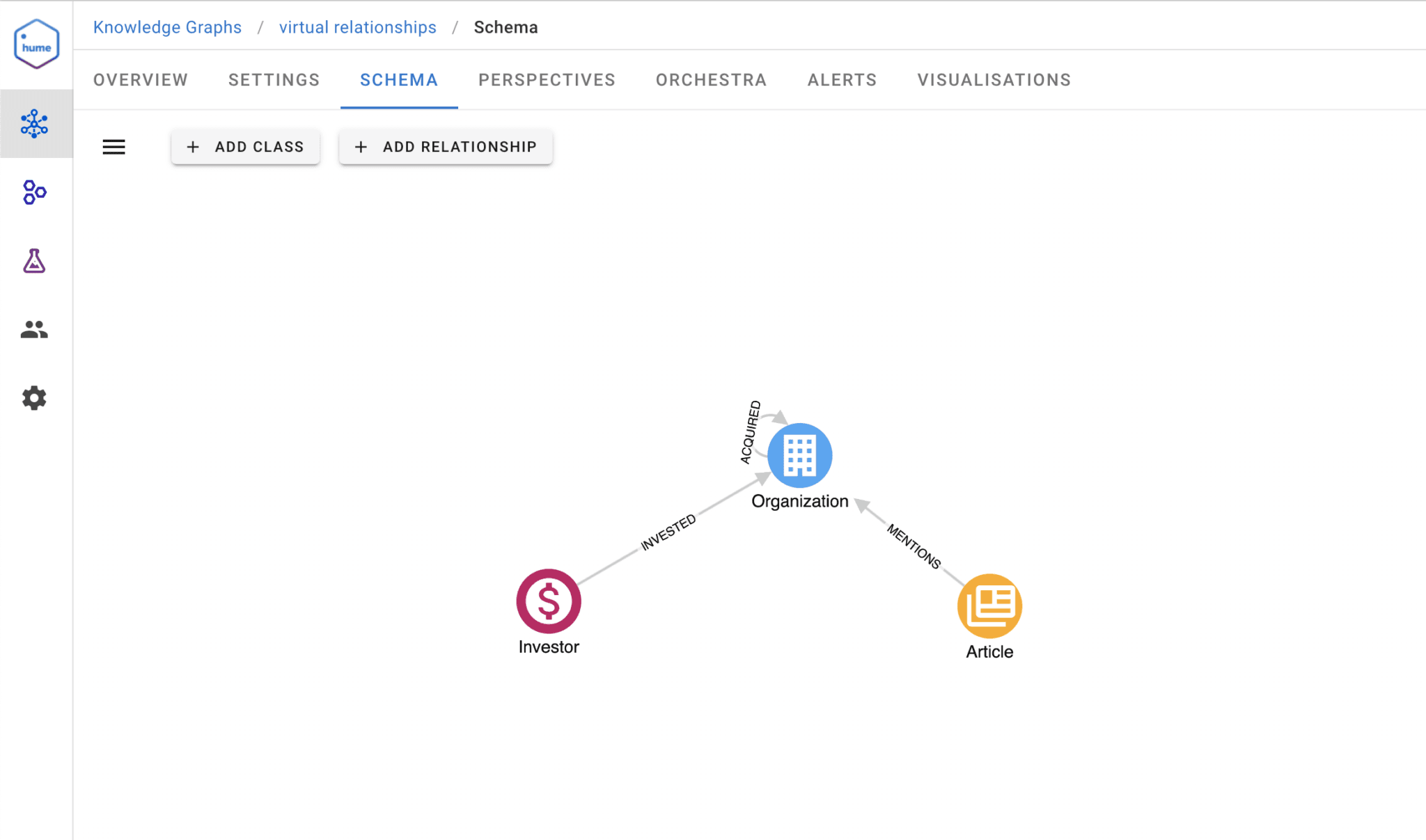Click the ADD CLASS button

coord(245,147)
